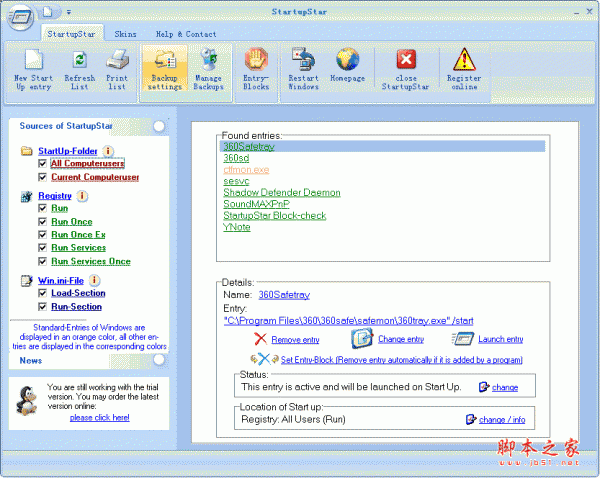This screenshot has height=478, width=600.
Task: Uncheck the Run Once registry checkbox
Action: 43,222
